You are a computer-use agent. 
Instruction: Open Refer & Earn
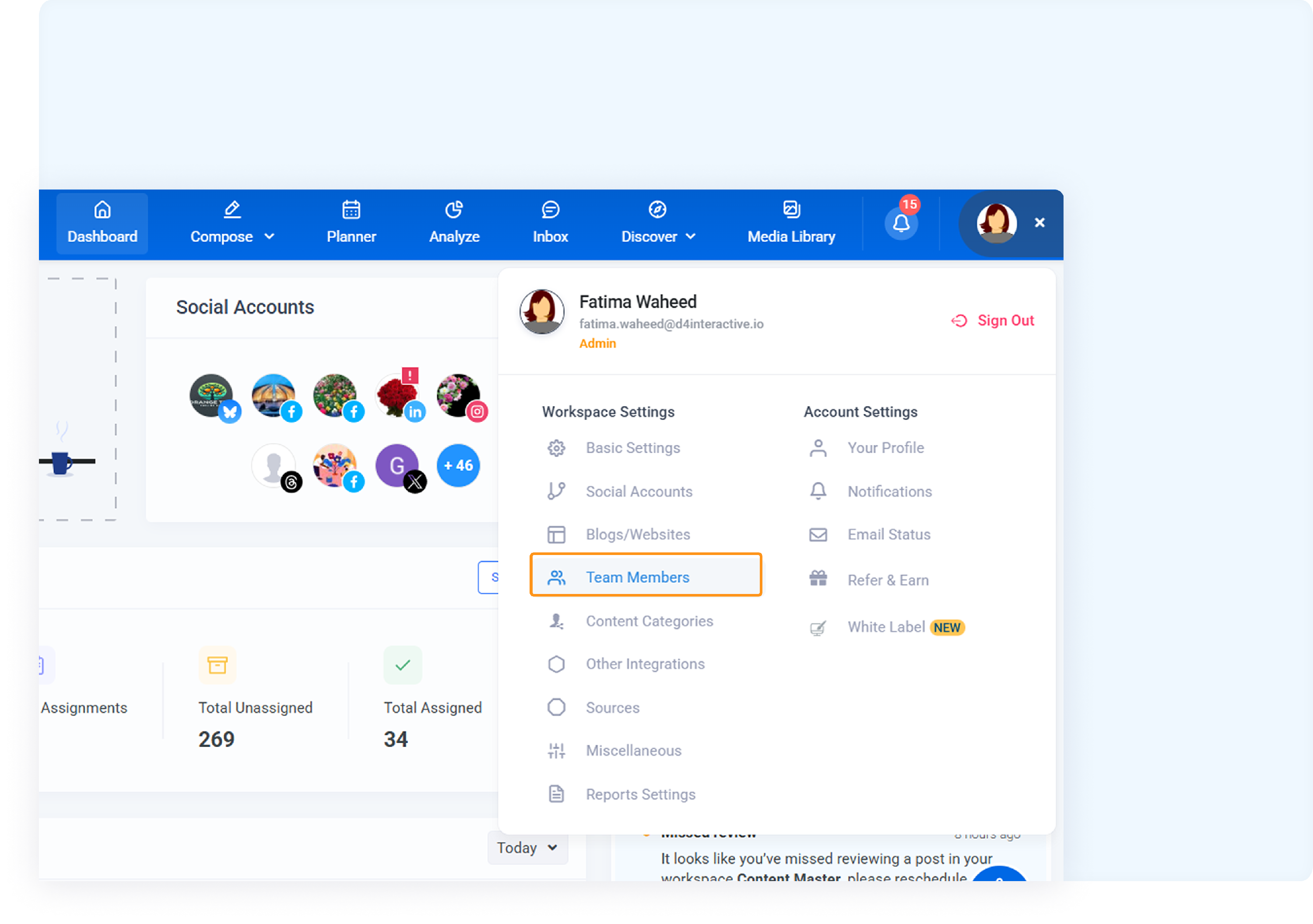pos(888,580)
